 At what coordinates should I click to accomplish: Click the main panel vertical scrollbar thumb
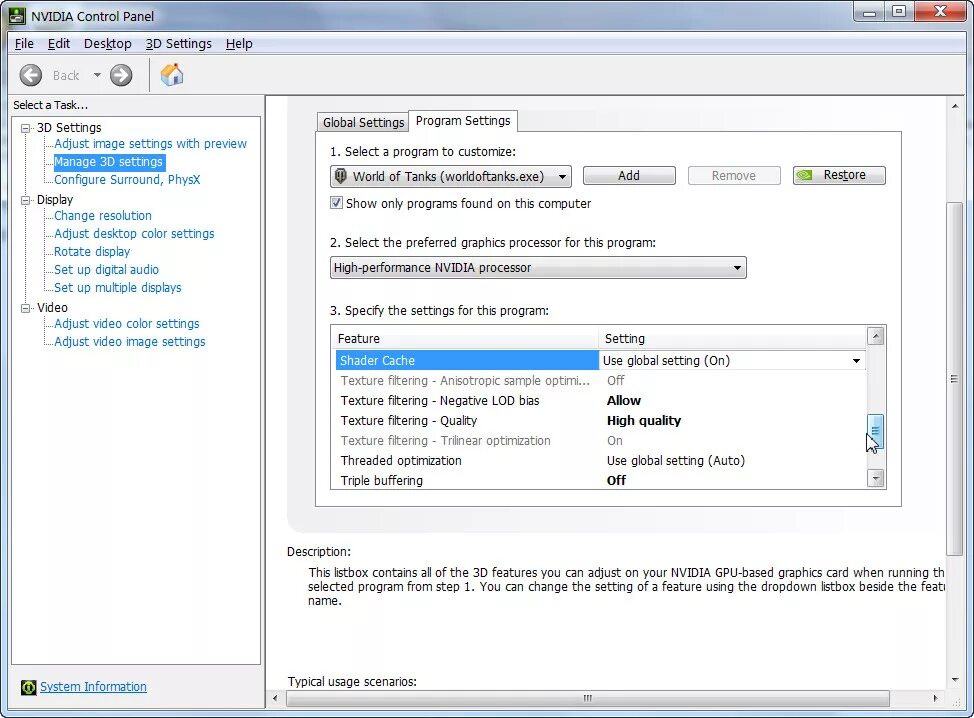[954, 379]
